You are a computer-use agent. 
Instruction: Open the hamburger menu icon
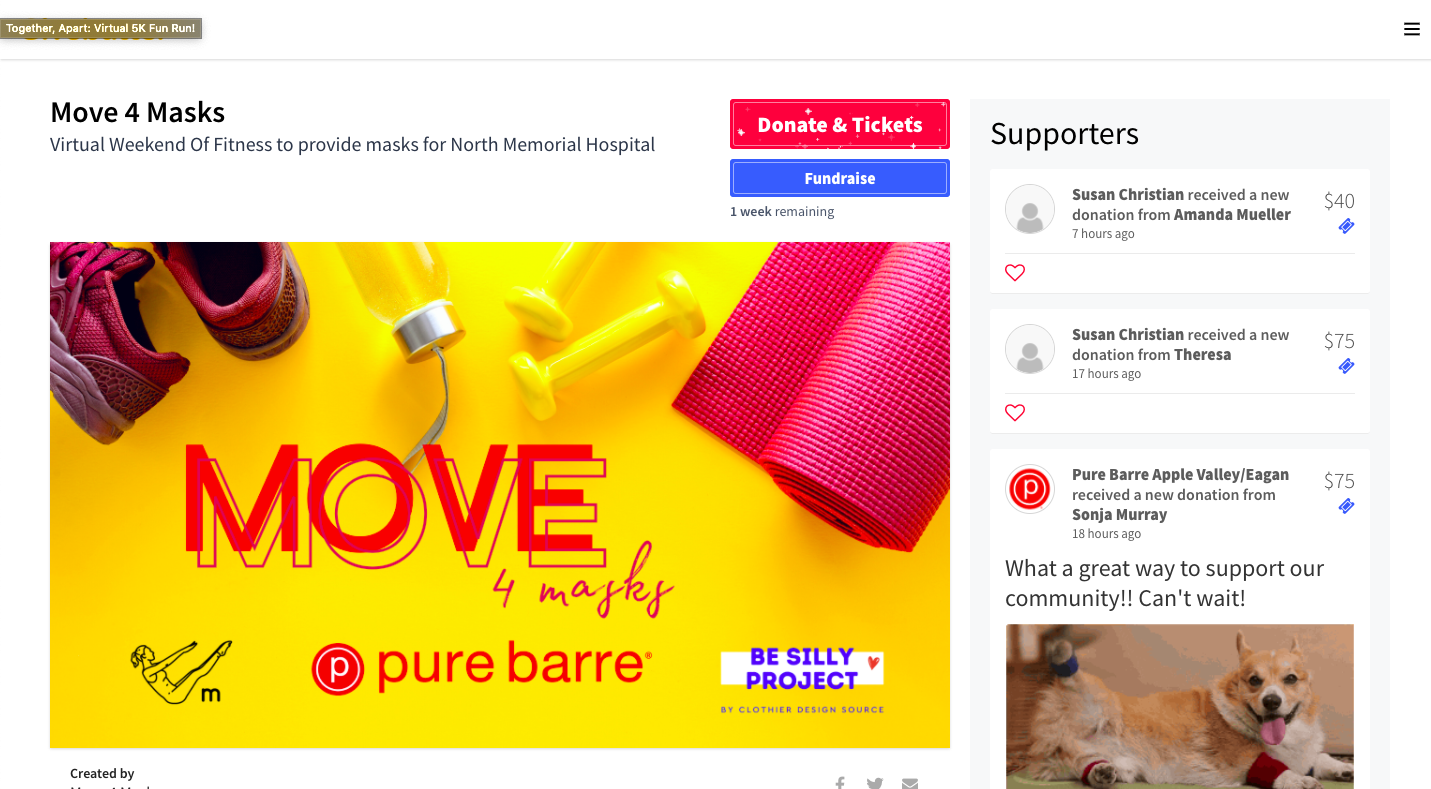[1411, 29]
